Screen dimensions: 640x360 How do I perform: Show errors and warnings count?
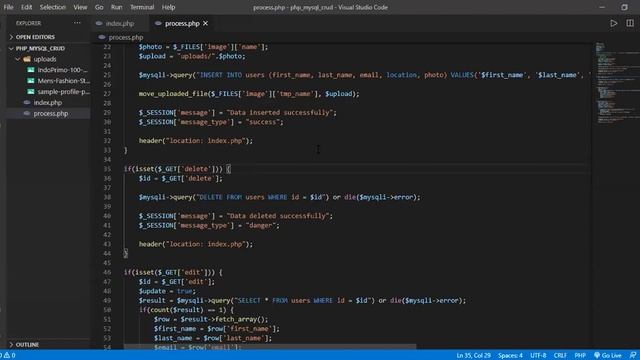[x=8, y=356]
